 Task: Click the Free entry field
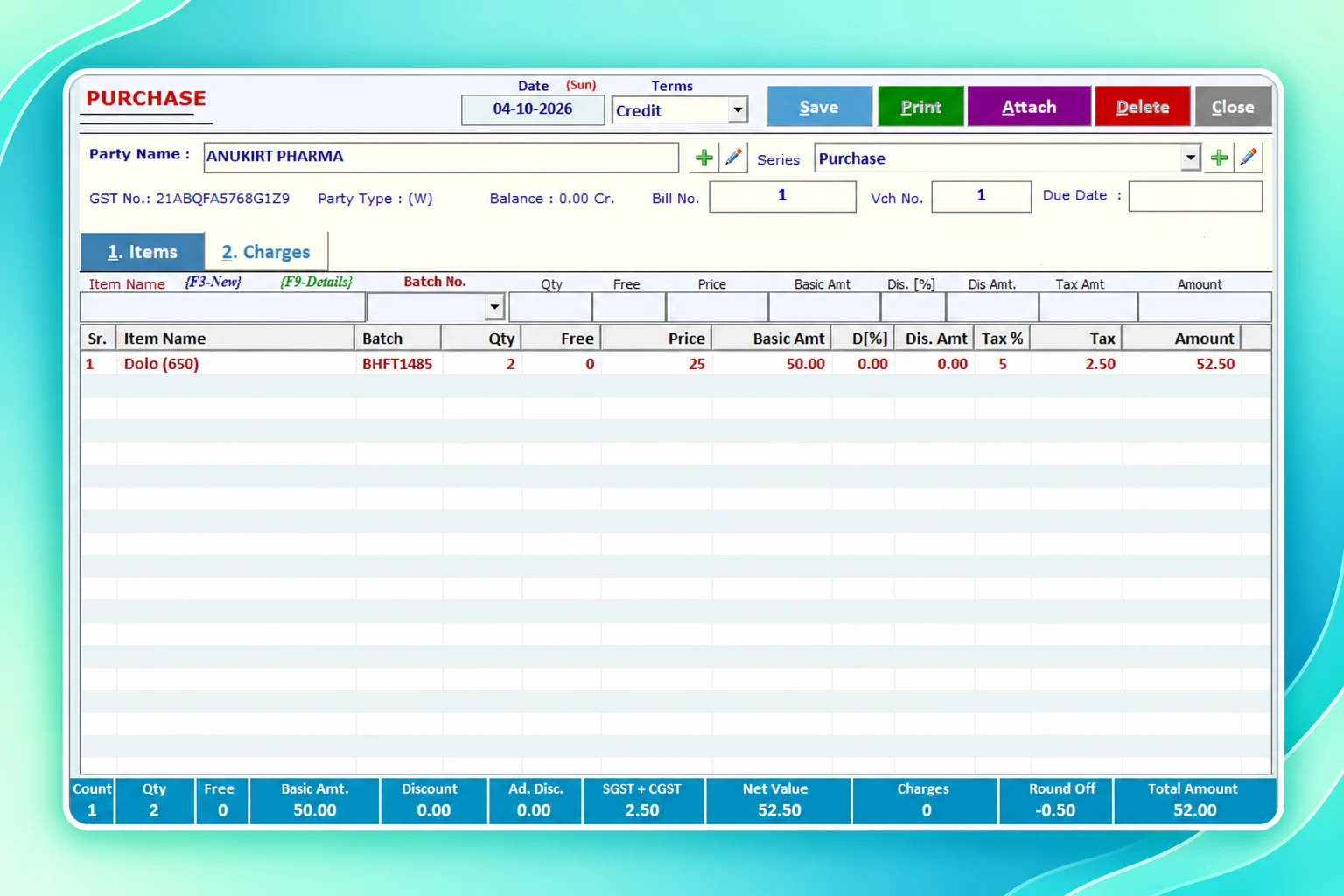click(x=629, y=307)
